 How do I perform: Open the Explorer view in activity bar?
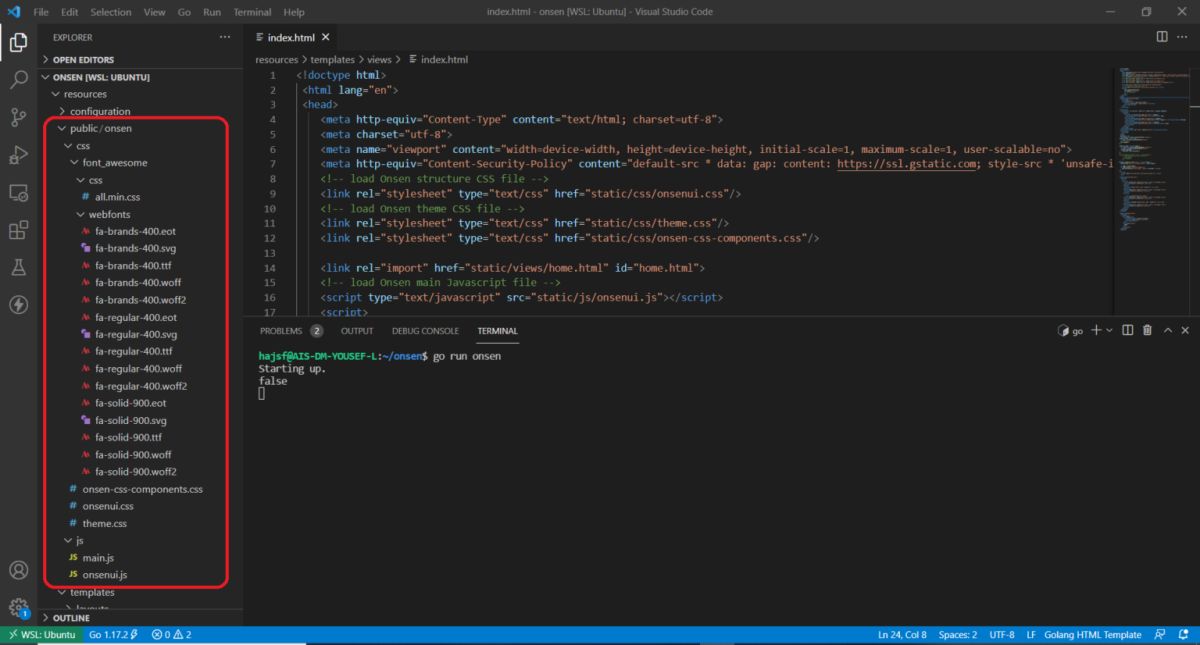tap(18, 42)
